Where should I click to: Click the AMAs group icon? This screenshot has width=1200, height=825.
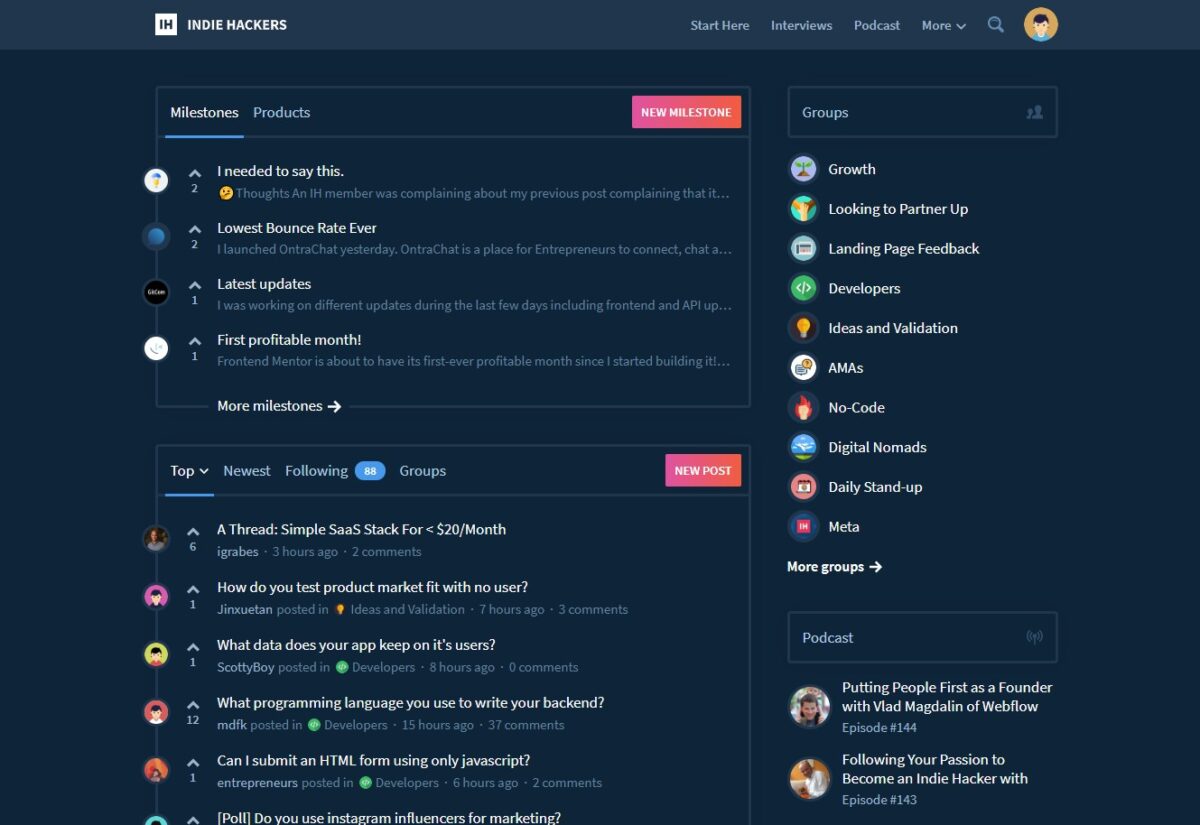[x=802, y=367]
